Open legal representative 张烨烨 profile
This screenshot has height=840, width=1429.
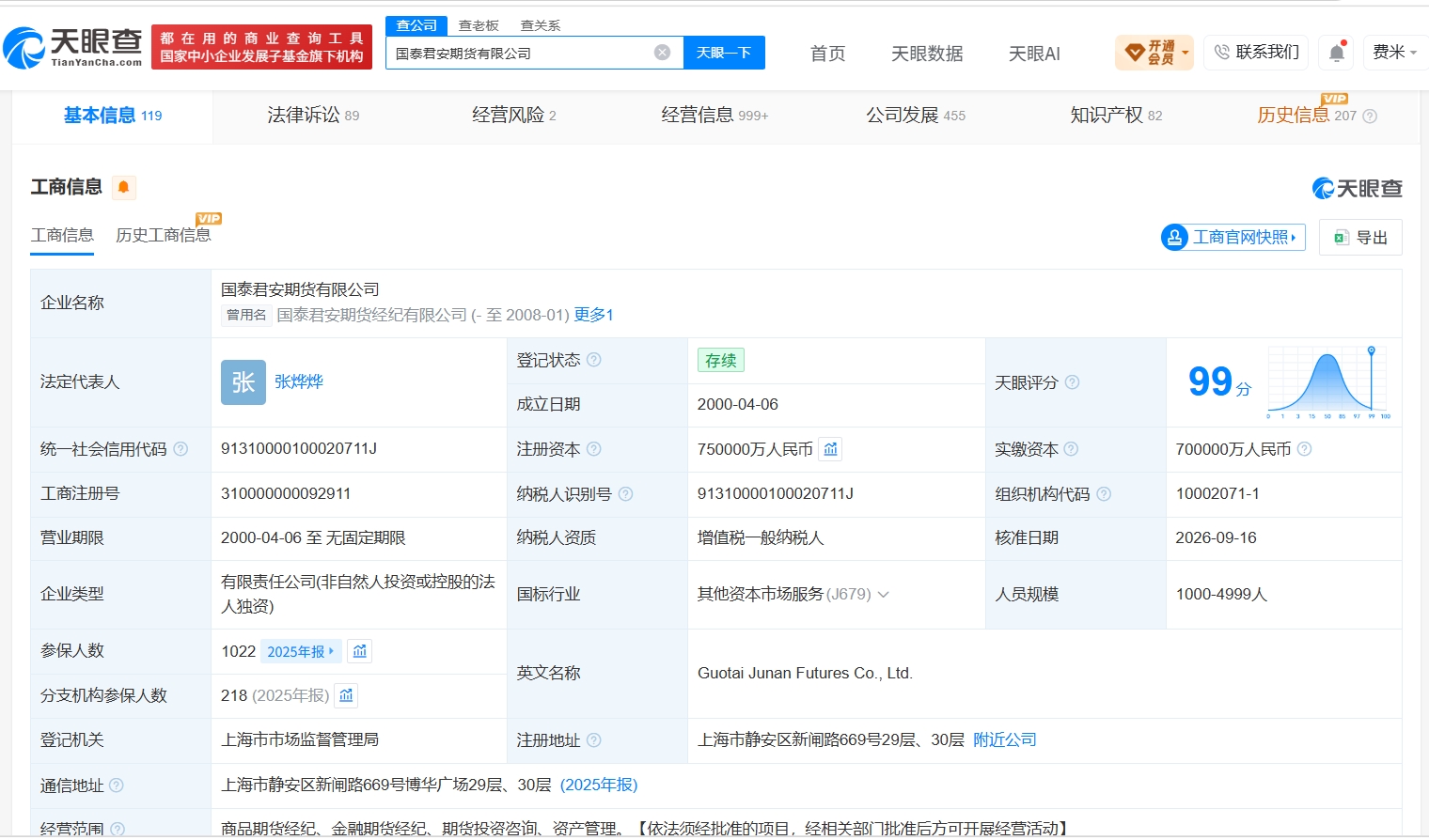pyautogui.click(x=299, y=382)
